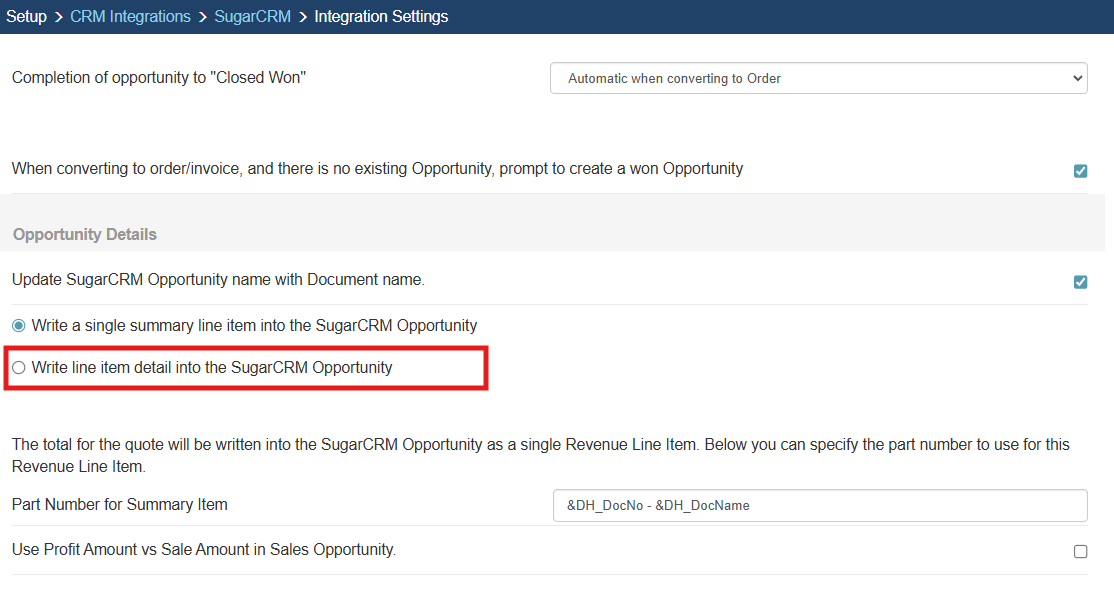Choose the Write line item detail radio button
This screenshot has width=1114, height=590.
click(19, 368)
